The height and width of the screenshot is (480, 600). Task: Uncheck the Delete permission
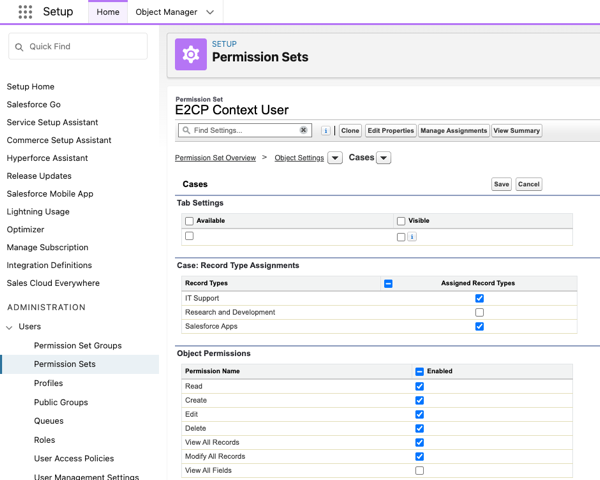[x=419, y=428]
